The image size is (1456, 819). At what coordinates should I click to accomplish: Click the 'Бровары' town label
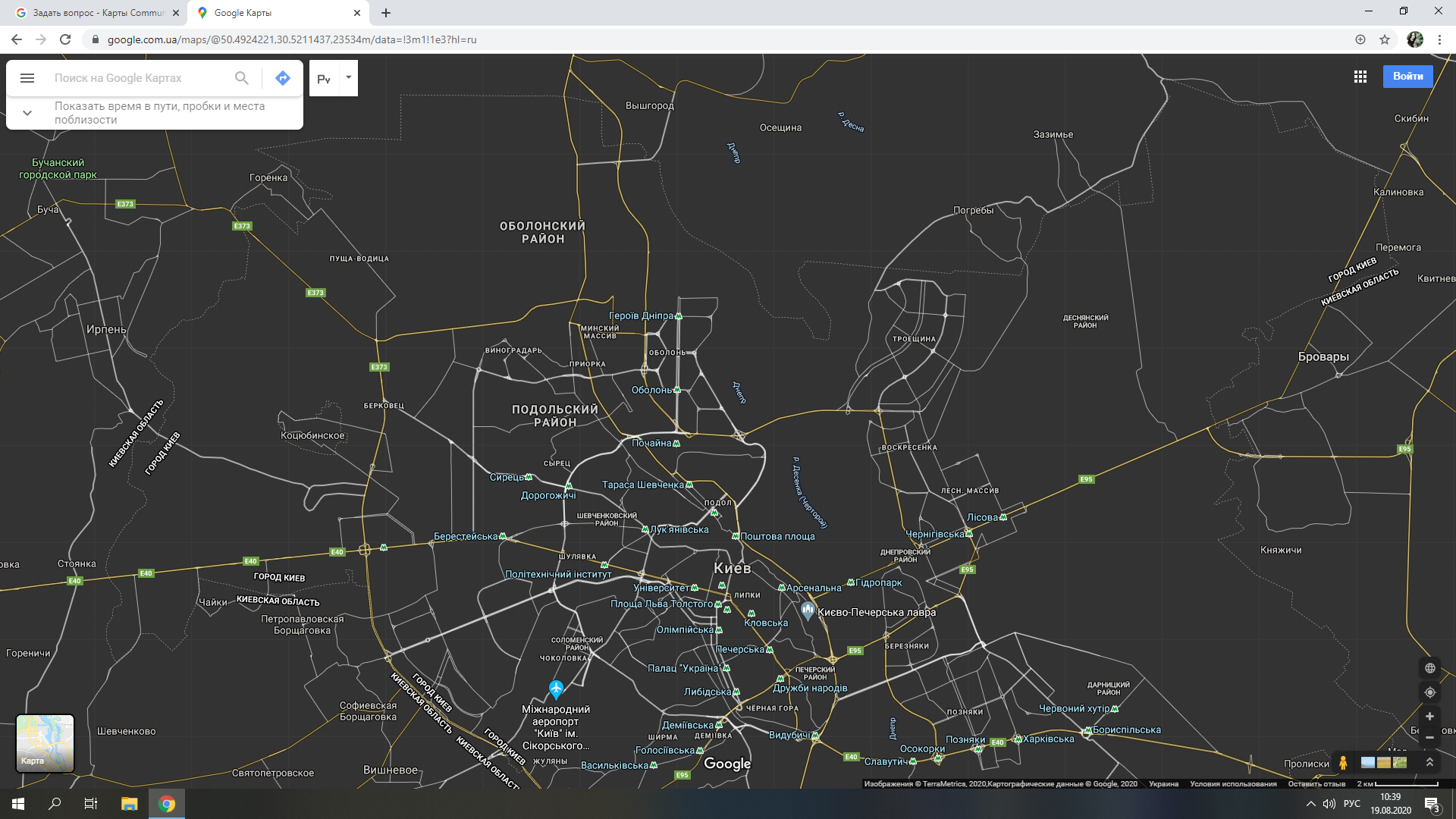tap(1323, 356)
